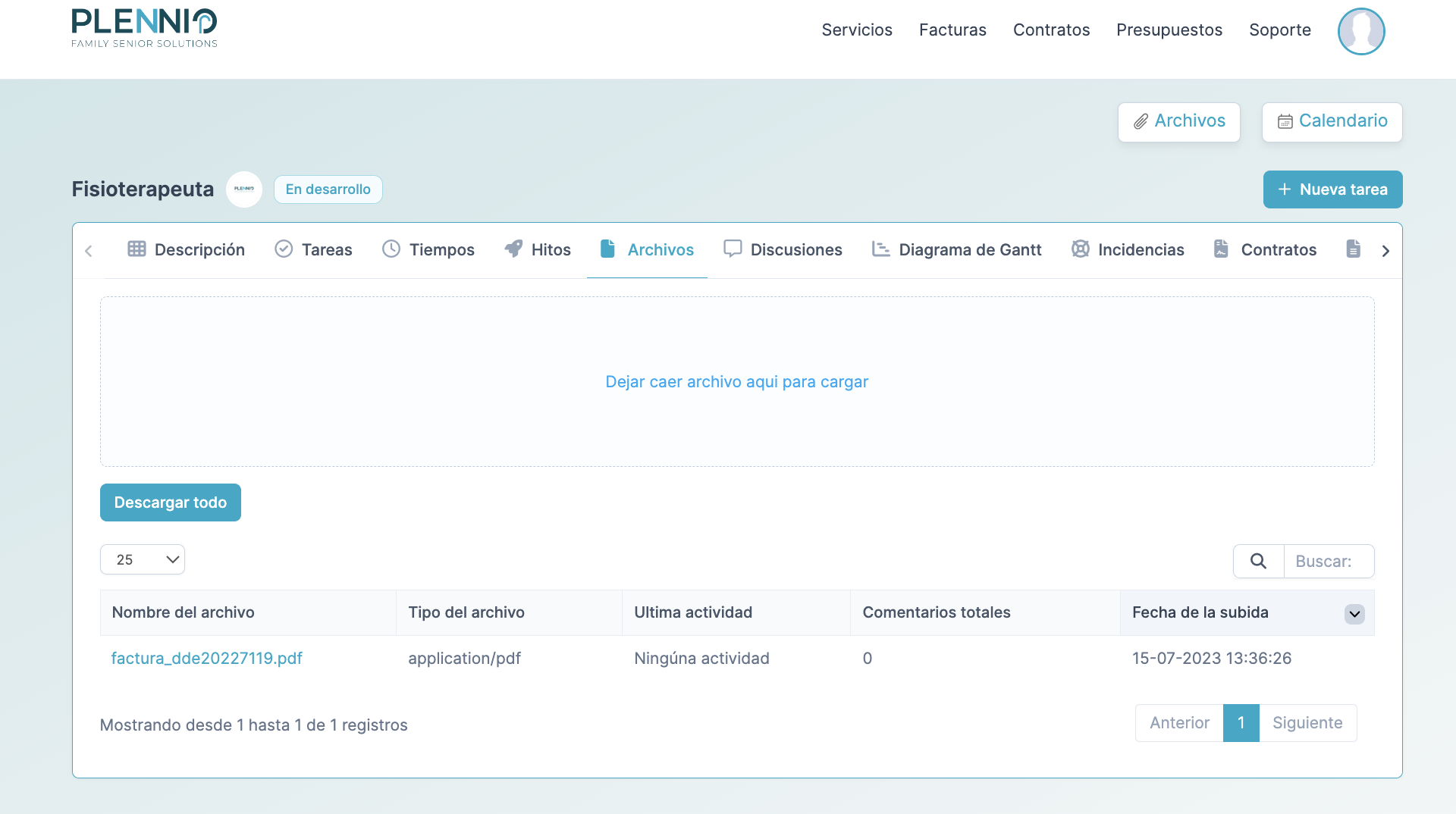The height and width of the screenshot is (814, 1456).
Task: Switch to the Tiempos tab
Action: (428, 250)
